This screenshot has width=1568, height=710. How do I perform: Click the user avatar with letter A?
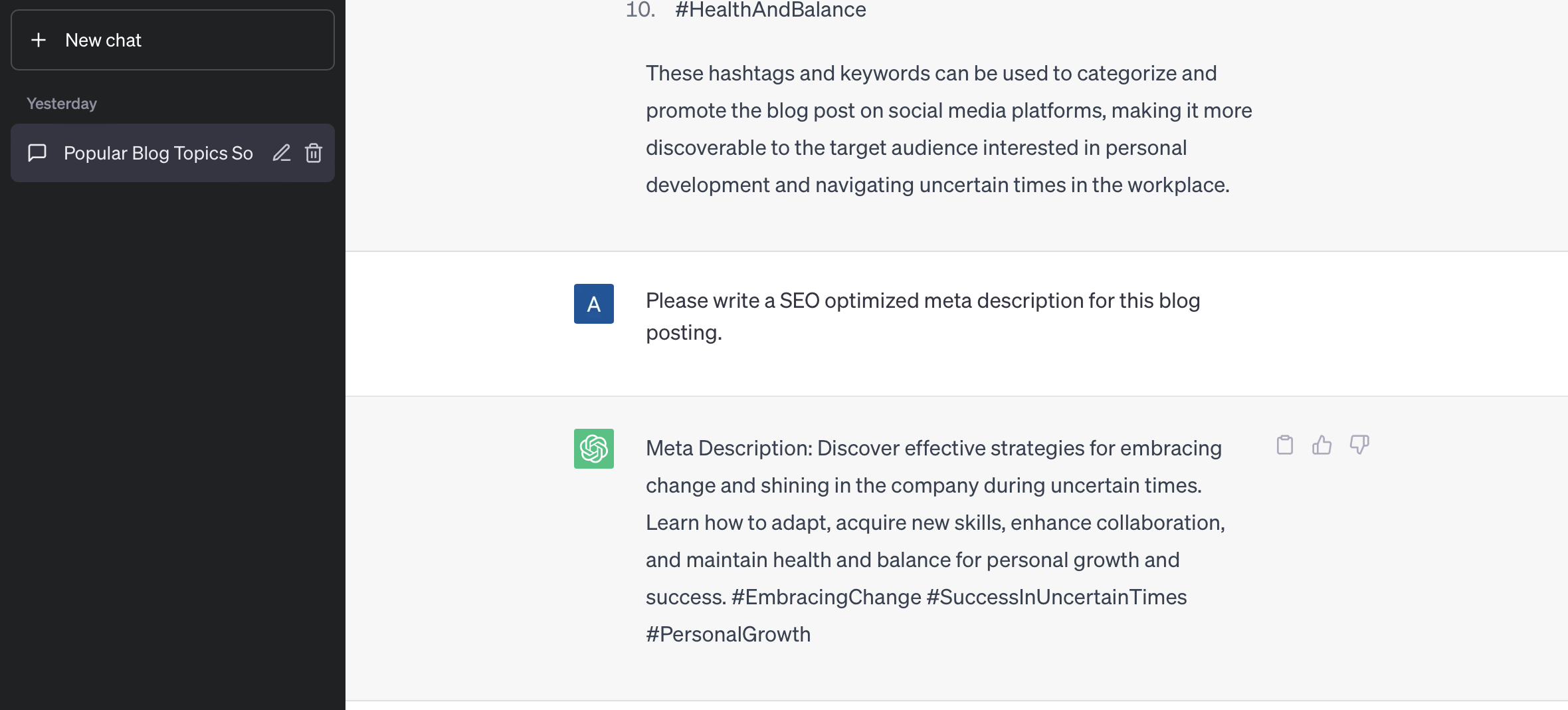click(x=594, y=304)
